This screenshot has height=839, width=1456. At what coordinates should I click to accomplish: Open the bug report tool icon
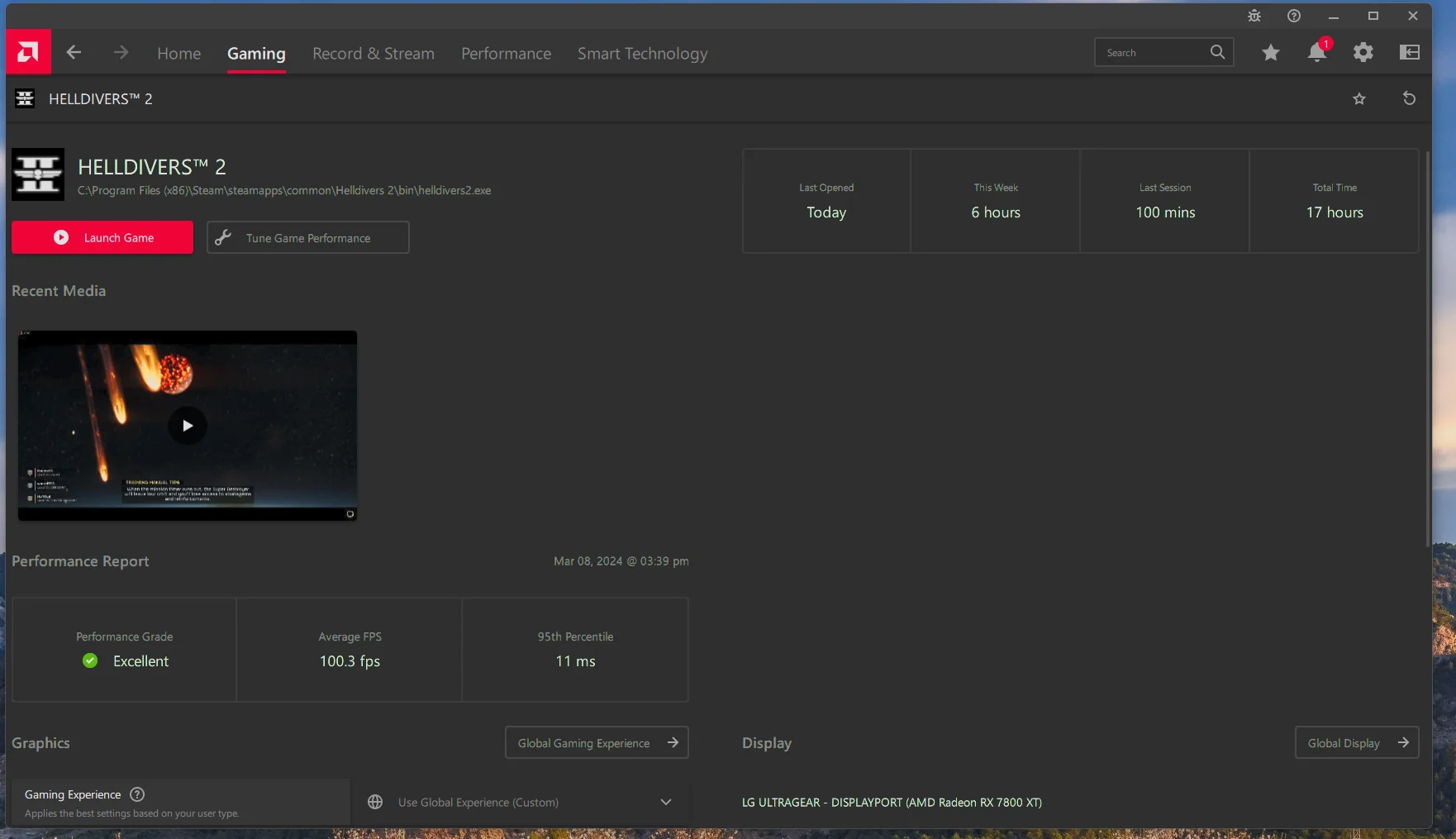coord(1254,16)
